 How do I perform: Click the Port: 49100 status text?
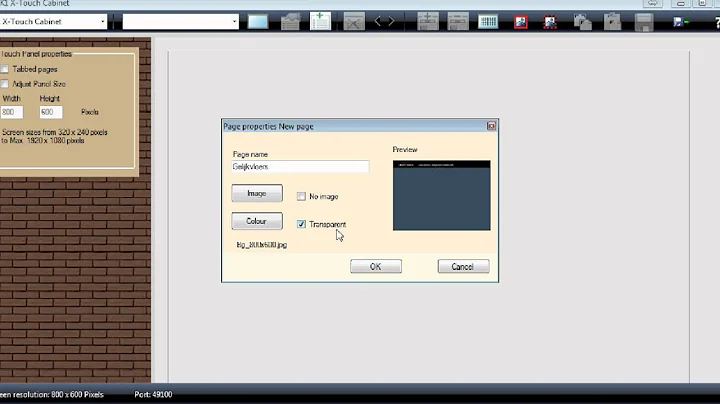153,394
